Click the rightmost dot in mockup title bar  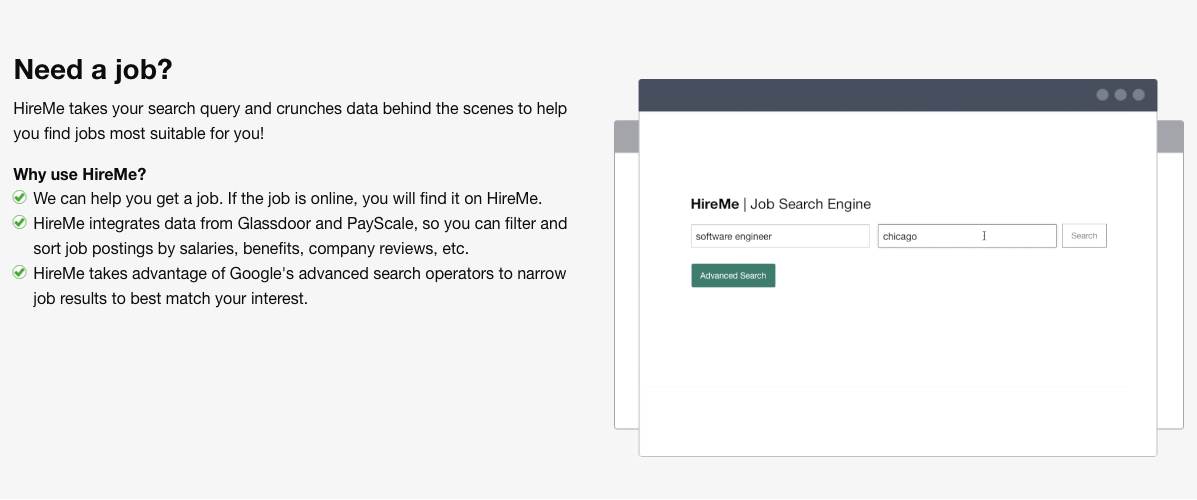pyautogui.click(x=1138, y=95)
